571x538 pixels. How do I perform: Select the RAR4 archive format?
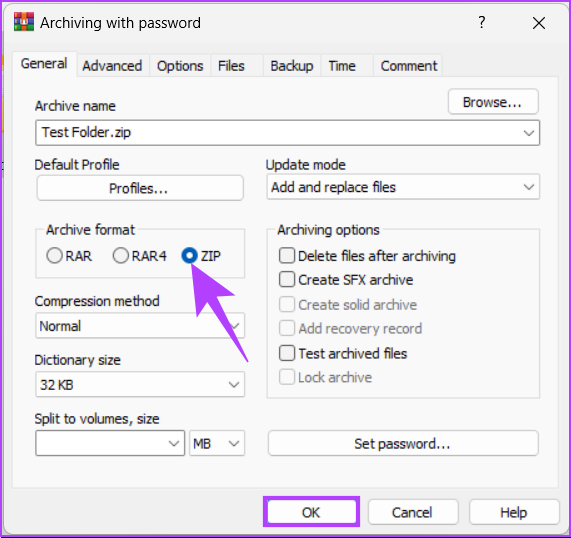coord(121,255)
